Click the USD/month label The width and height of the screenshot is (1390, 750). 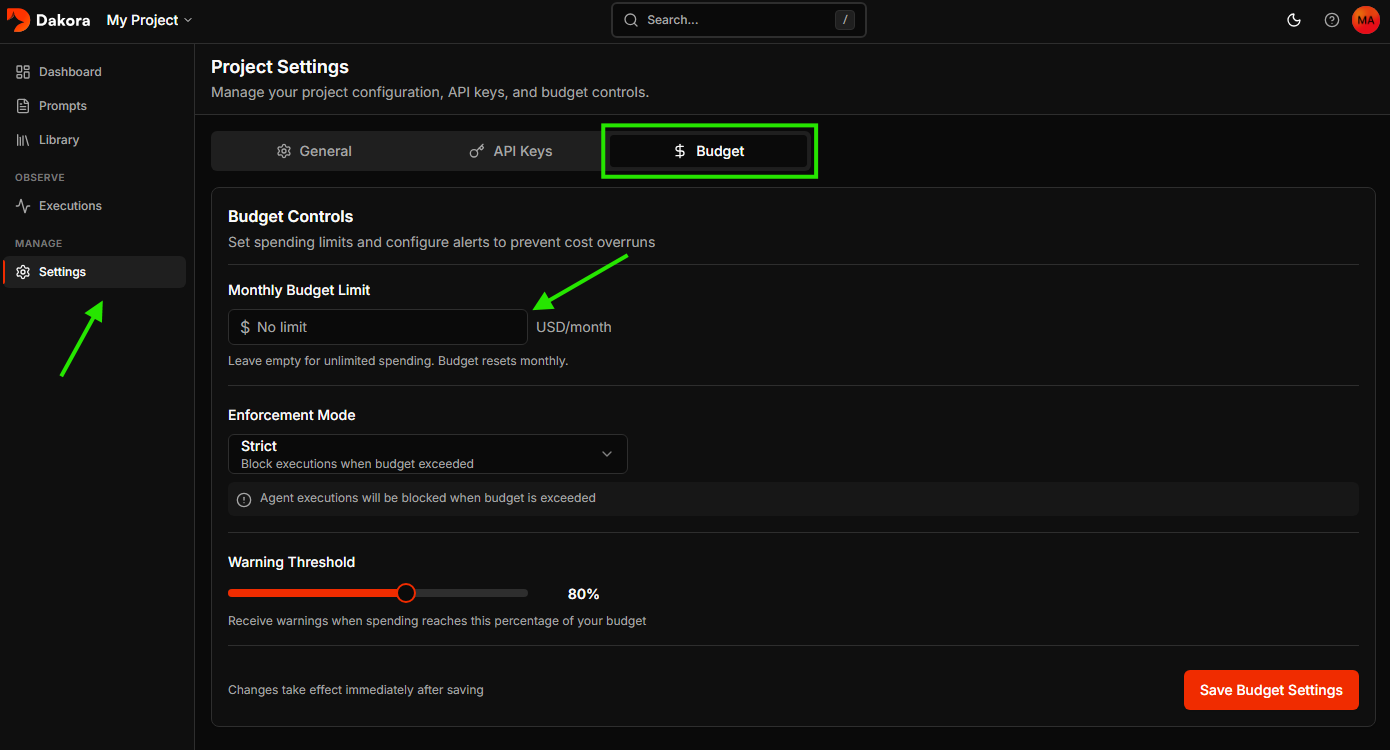(x=574, y=327)
